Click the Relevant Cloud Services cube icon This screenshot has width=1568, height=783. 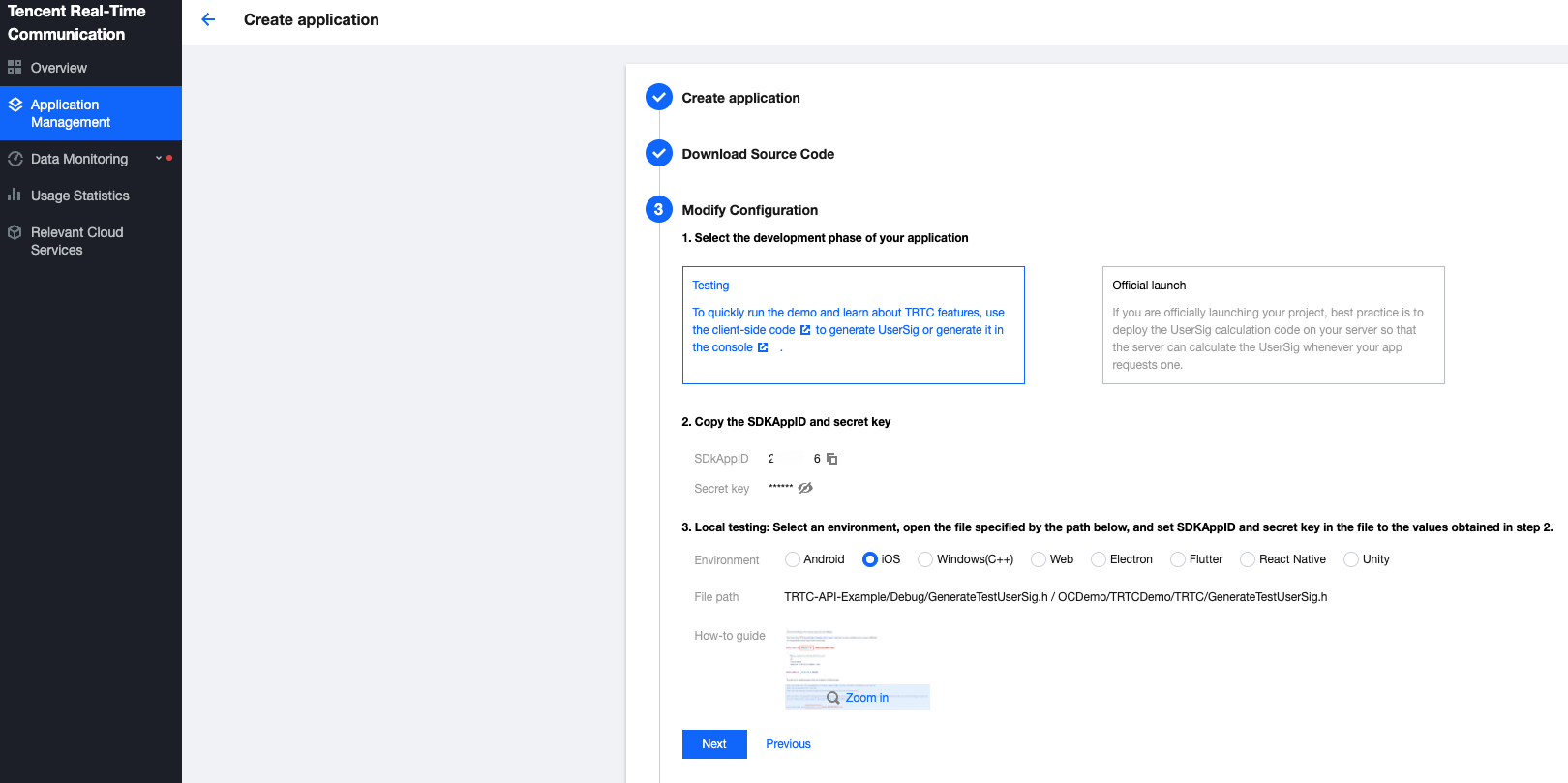tap(15, 232)
